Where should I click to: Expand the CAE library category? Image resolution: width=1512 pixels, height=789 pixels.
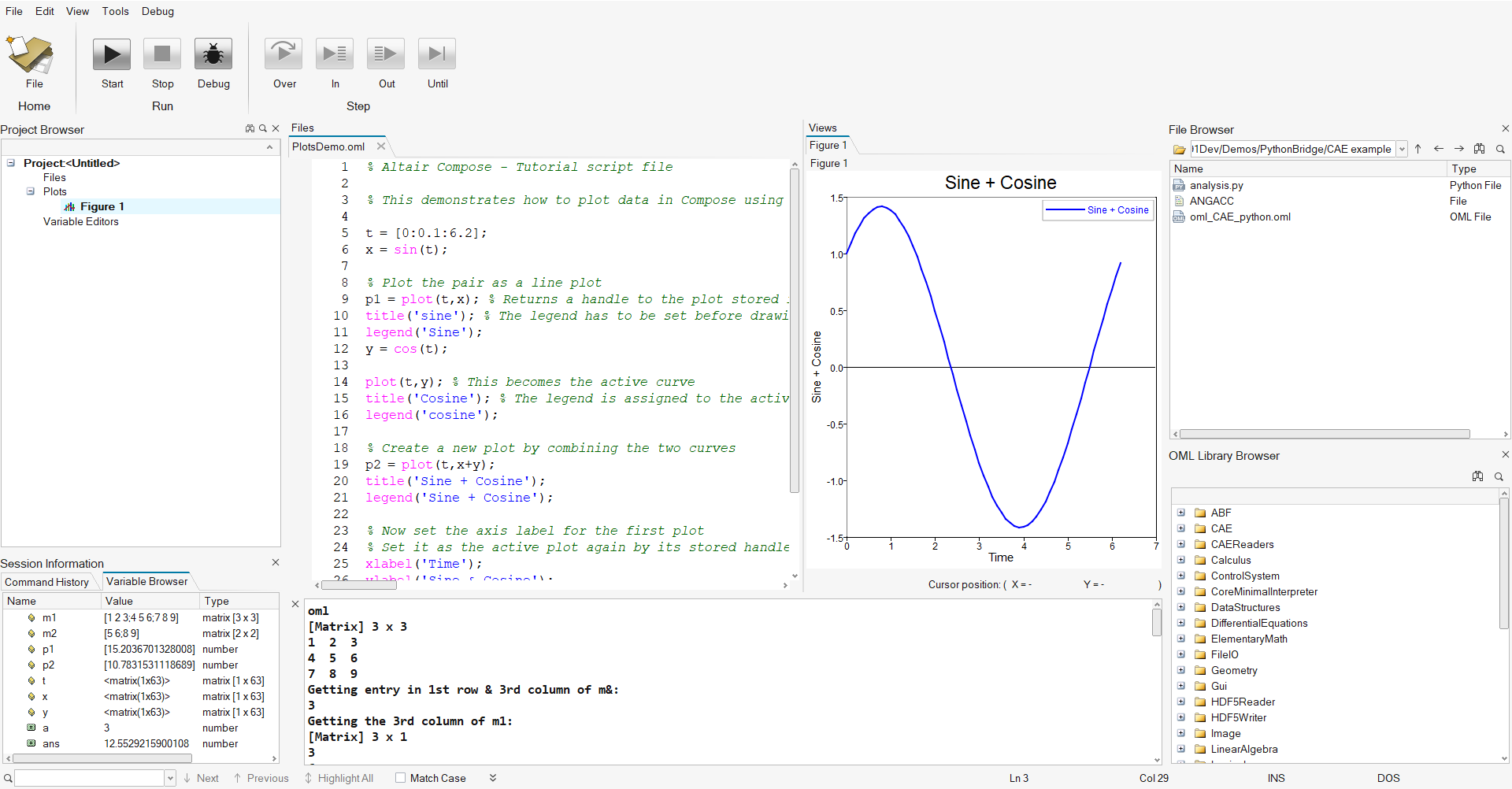pos(1181,528)
